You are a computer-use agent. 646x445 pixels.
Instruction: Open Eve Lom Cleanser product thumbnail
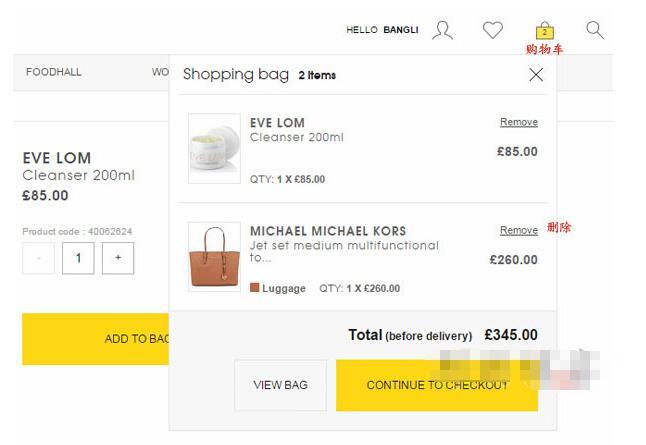214,148
